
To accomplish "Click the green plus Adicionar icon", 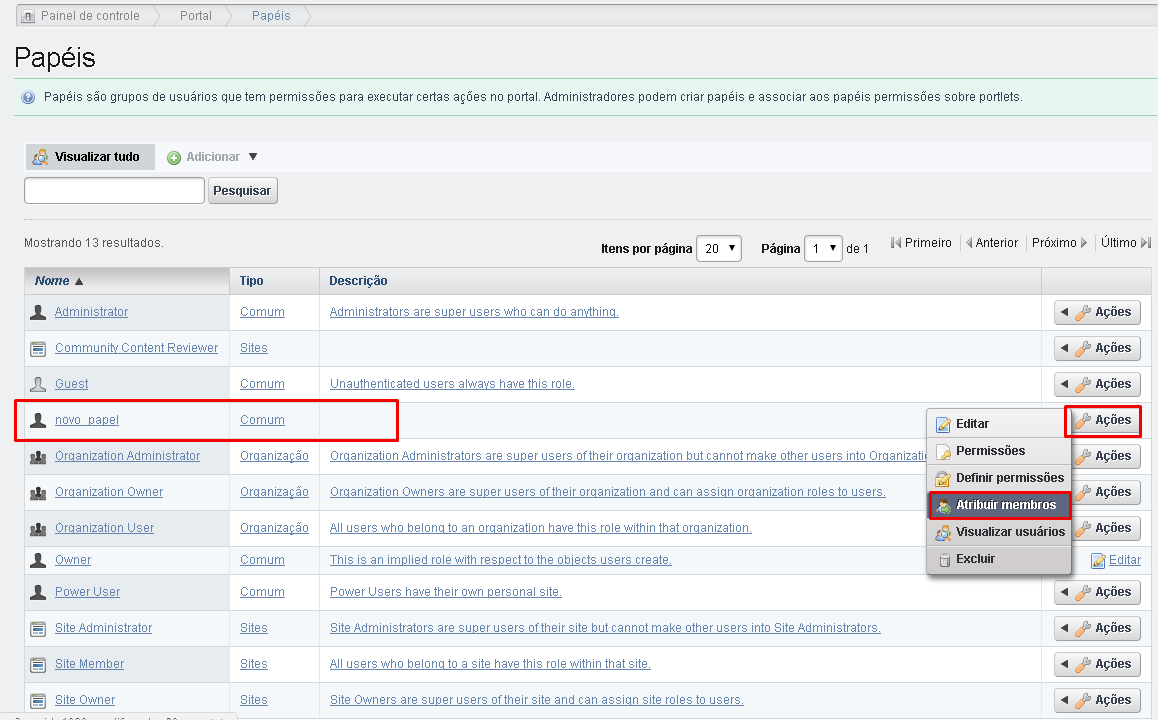I will pyautogui.click(x=174, y=158).
